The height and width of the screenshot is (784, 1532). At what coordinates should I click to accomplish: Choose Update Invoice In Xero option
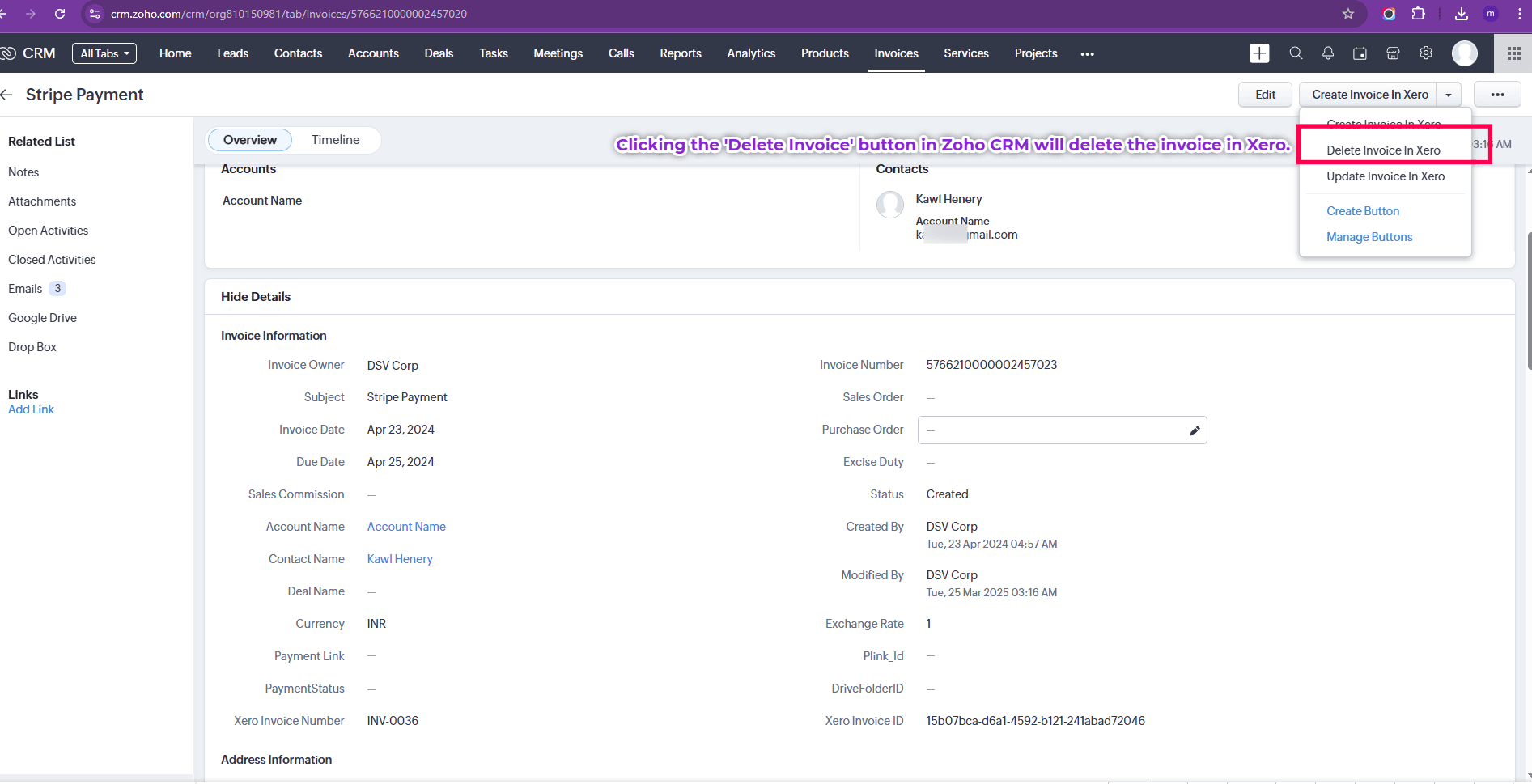[x=1385, y=176]
